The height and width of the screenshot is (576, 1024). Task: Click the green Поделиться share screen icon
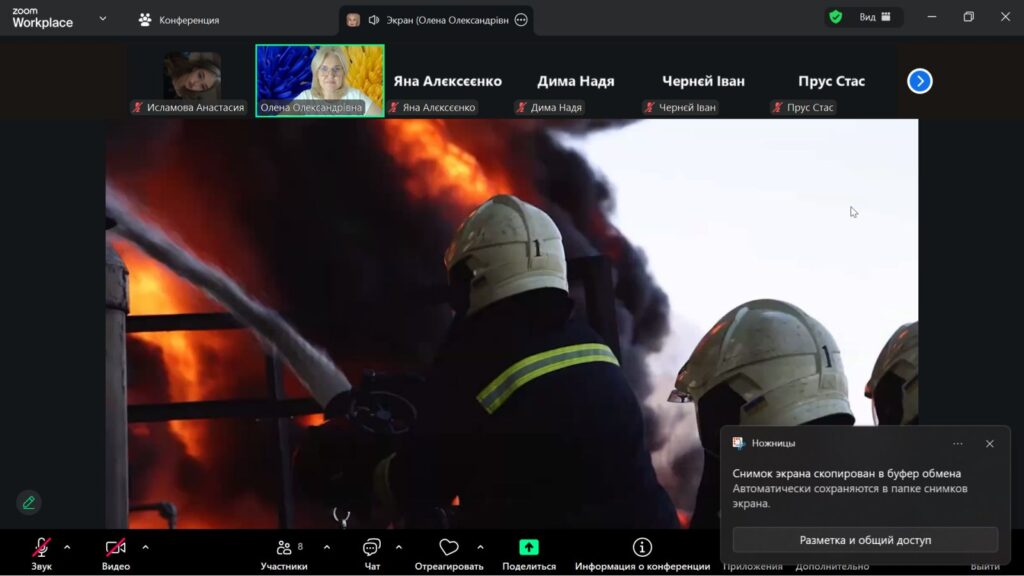529,547
